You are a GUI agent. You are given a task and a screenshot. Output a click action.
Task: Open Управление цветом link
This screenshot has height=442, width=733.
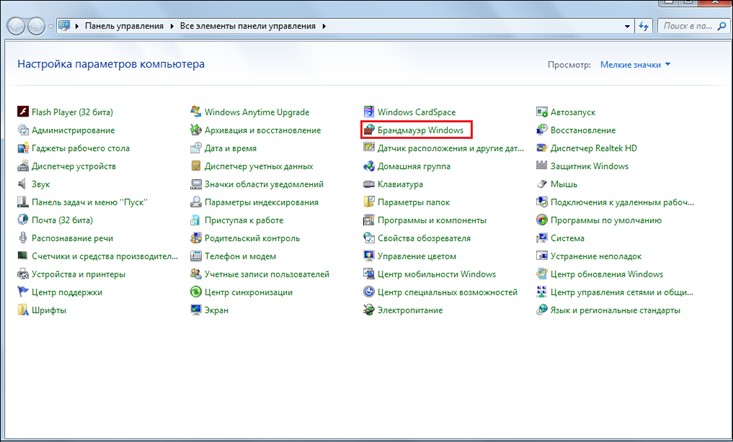(417, 256)
